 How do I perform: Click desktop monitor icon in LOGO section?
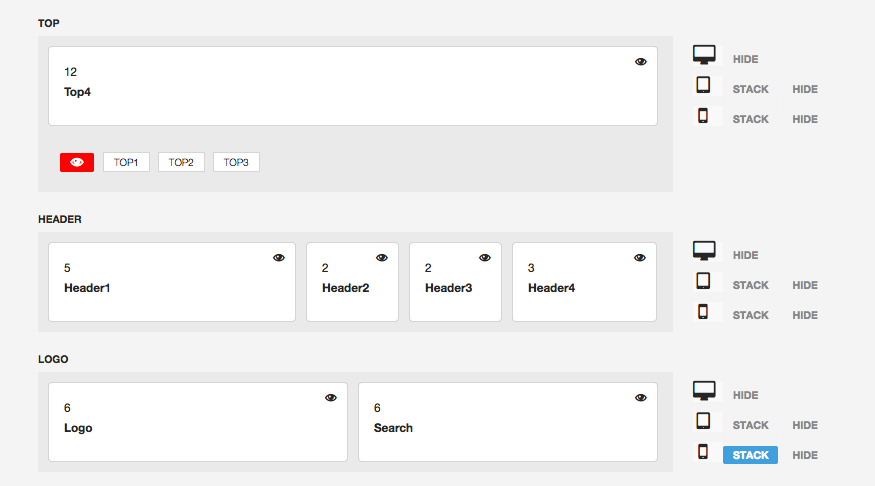pos(704,391)
